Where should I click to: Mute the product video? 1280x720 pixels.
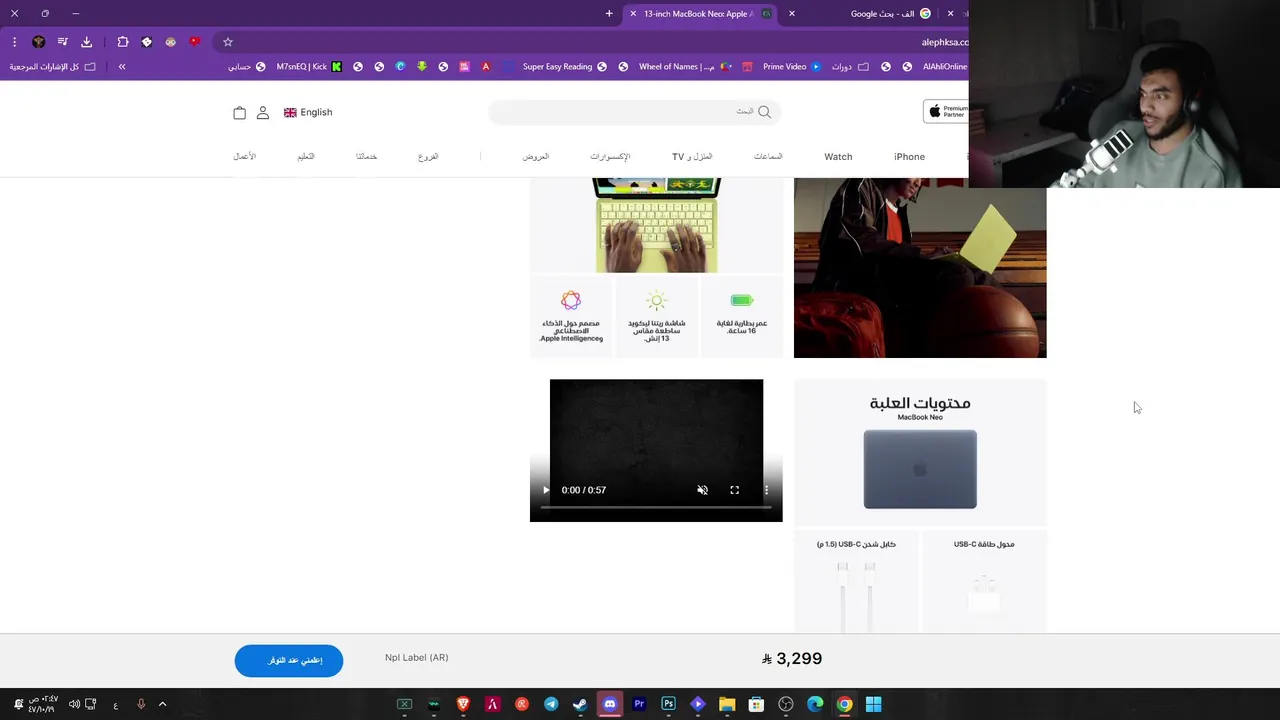[x=702, y=490]
